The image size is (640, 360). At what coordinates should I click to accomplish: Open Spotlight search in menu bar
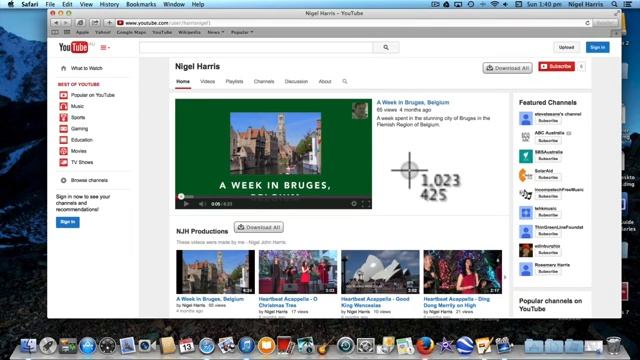click(x=614, y=4)
